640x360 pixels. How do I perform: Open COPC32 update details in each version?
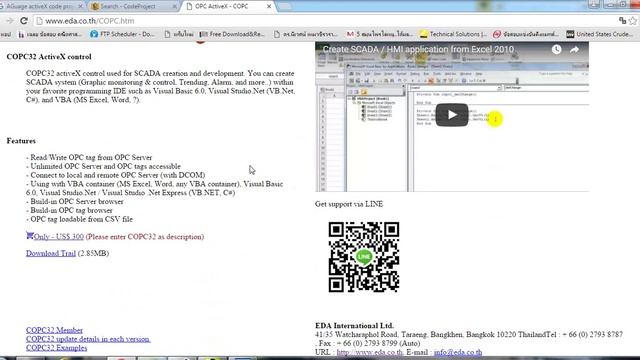(88, 339)
